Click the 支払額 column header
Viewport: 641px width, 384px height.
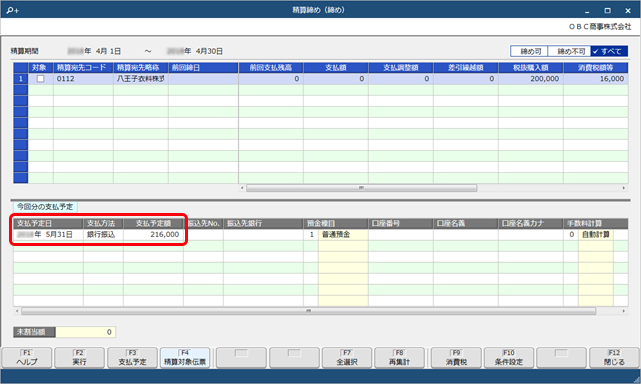(336, 68)
